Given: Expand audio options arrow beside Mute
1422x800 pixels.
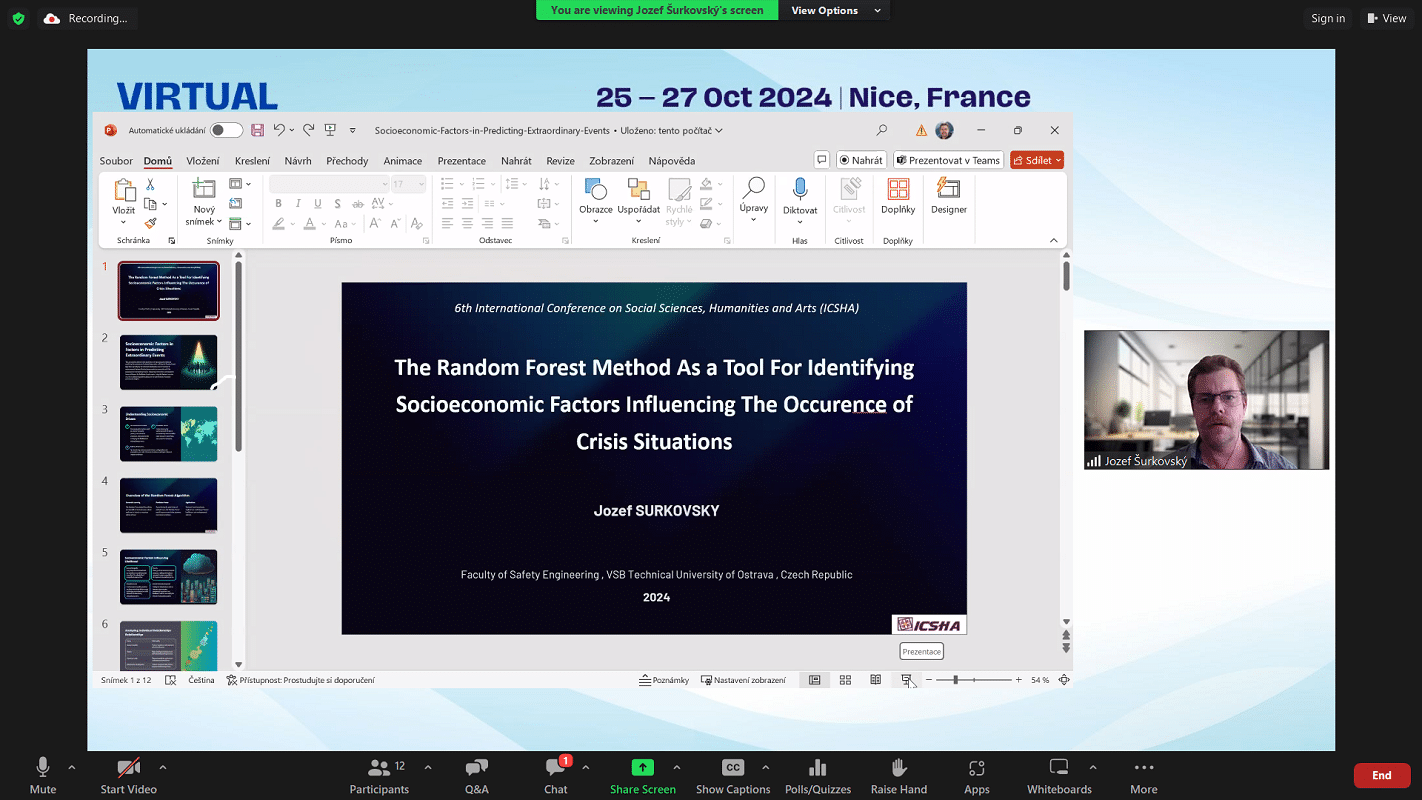Looking at the screenshot, I should [71, 767].
